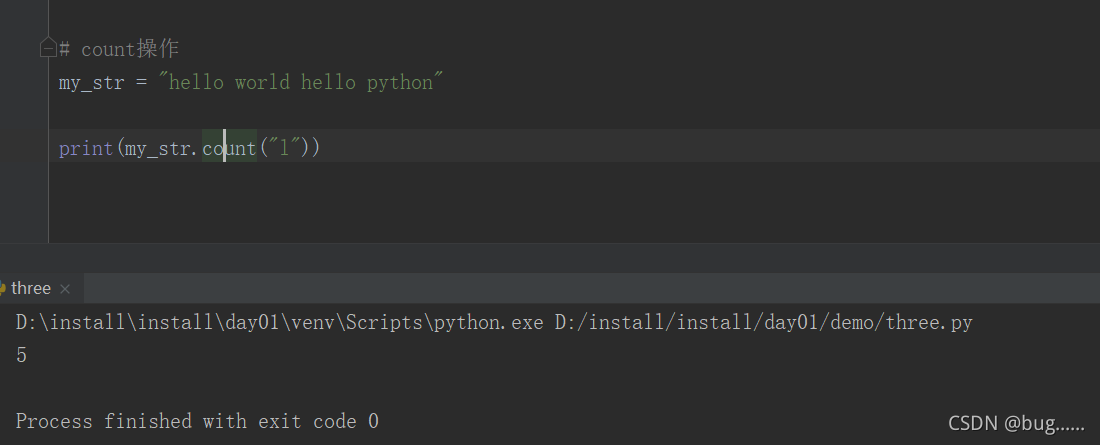Click the CSDN @bug watermark text
Viewport: 1100px width, 445px height.
click(1016, 424)
